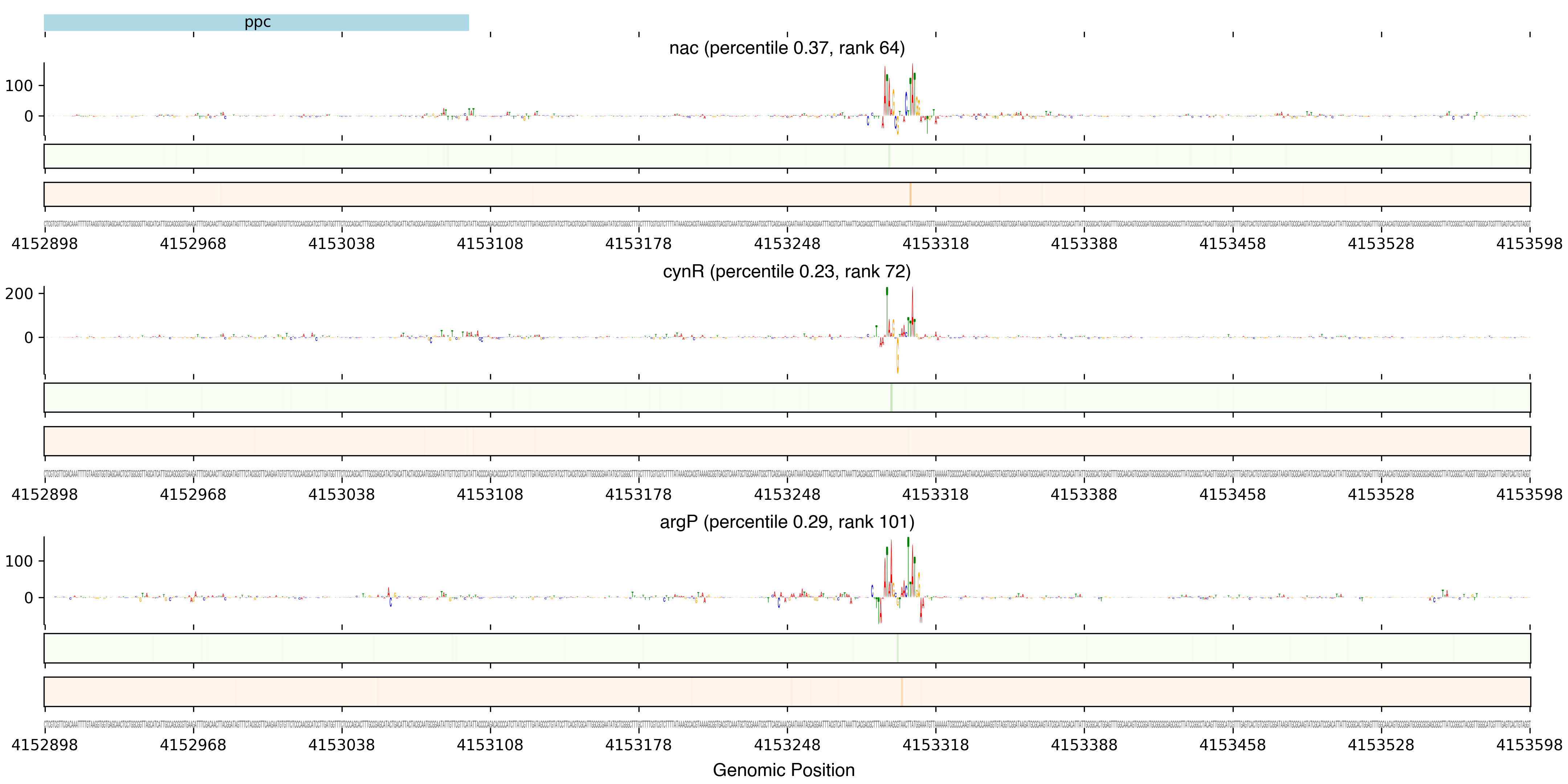The width and height of the screenshot is (1568, 784).
Task: Click tick label 4153318 under the nac panel
Action: (935, 244)
